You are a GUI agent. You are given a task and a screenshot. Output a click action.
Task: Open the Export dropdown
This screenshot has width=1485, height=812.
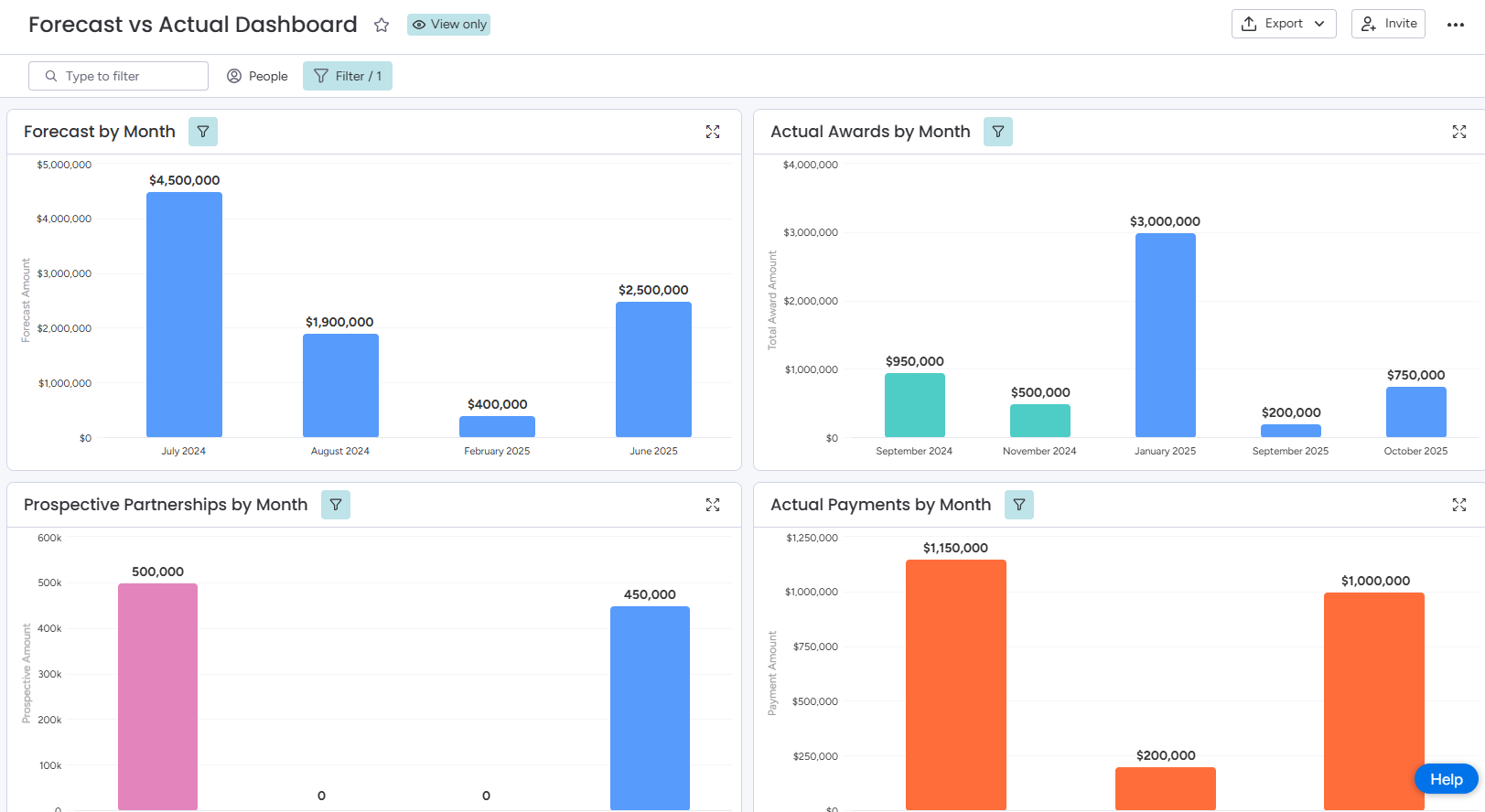1284,24
